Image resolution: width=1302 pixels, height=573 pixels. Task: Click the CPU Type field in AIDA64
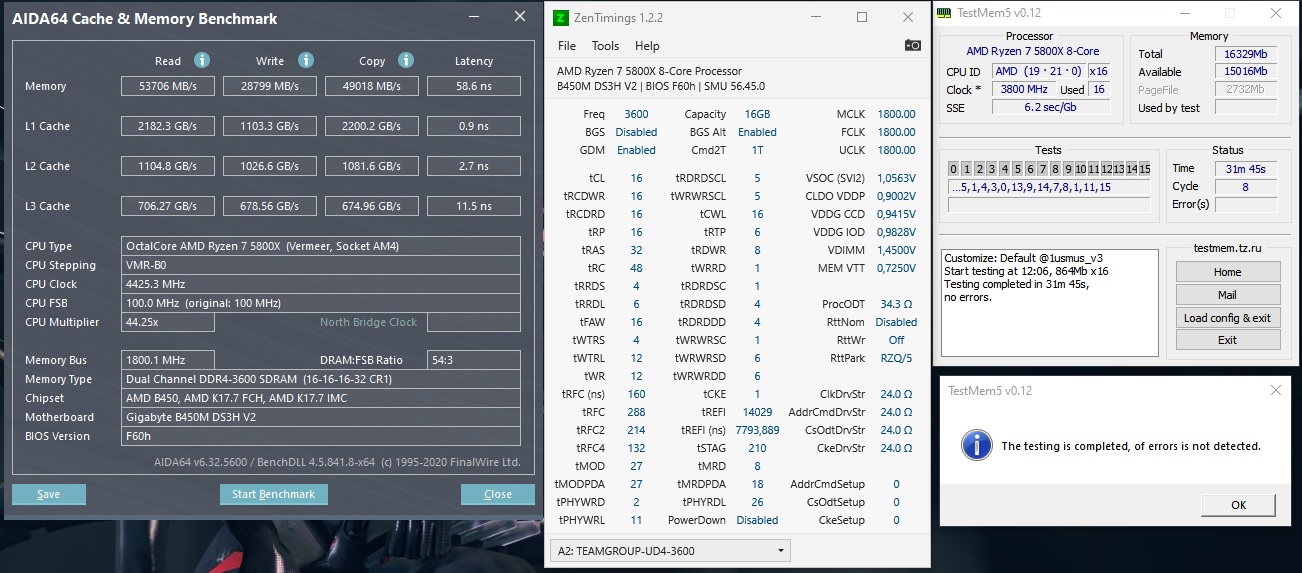point(321,246)
